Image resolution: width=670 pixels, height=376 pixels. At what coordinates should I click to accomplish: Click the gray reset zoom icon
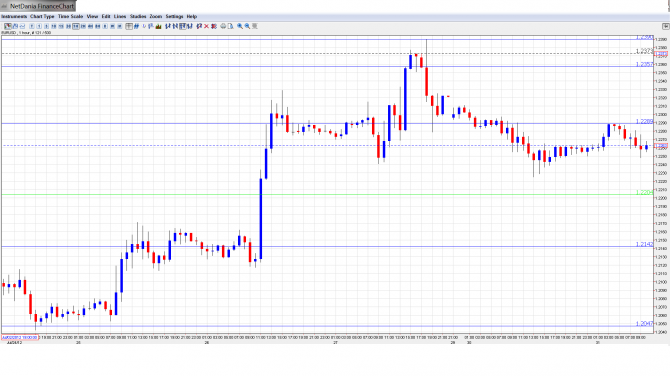pyautogui.click(x=255, y=26)
